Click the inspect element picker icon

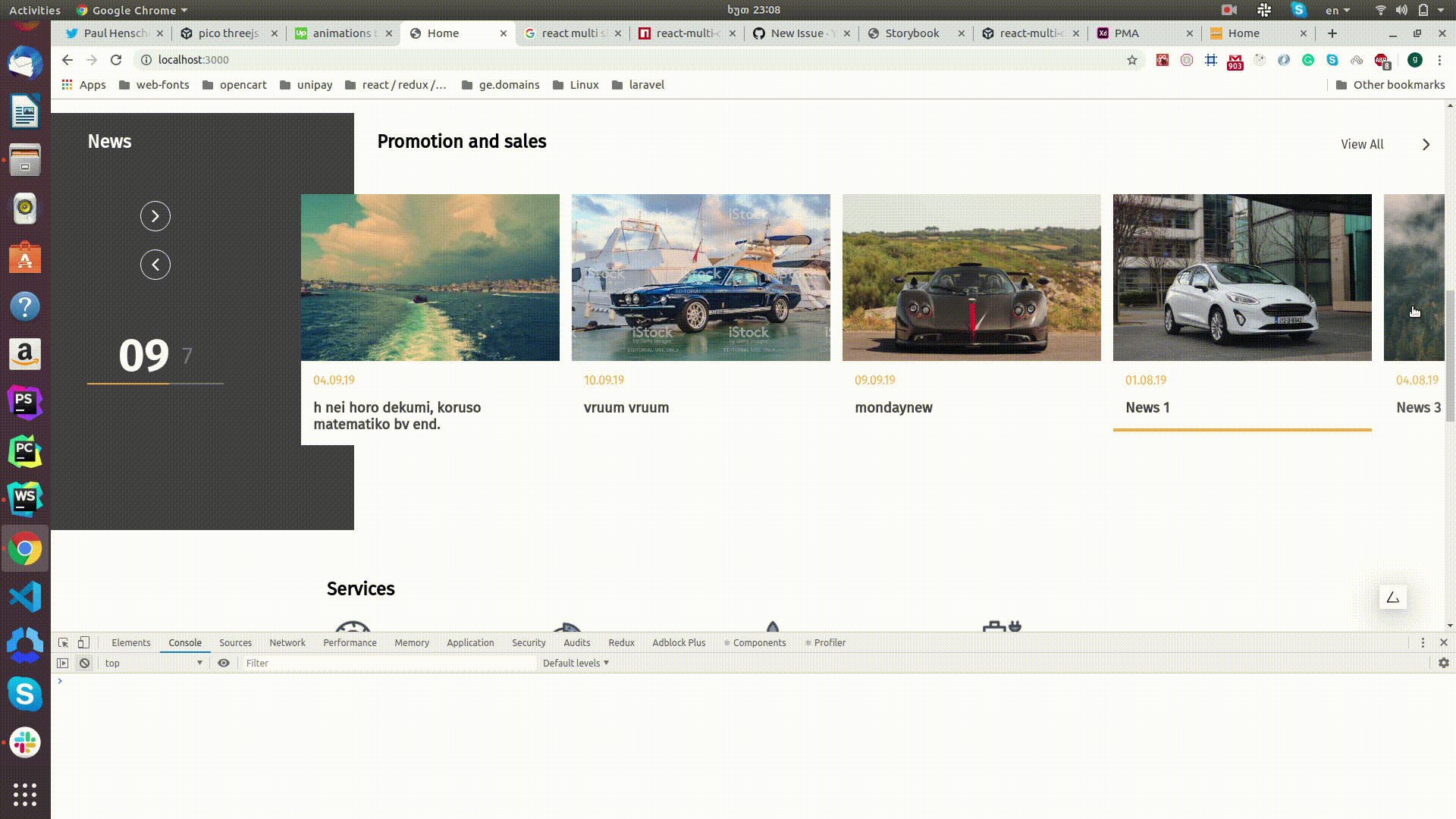pyautogui.click(x=63, y=642)
